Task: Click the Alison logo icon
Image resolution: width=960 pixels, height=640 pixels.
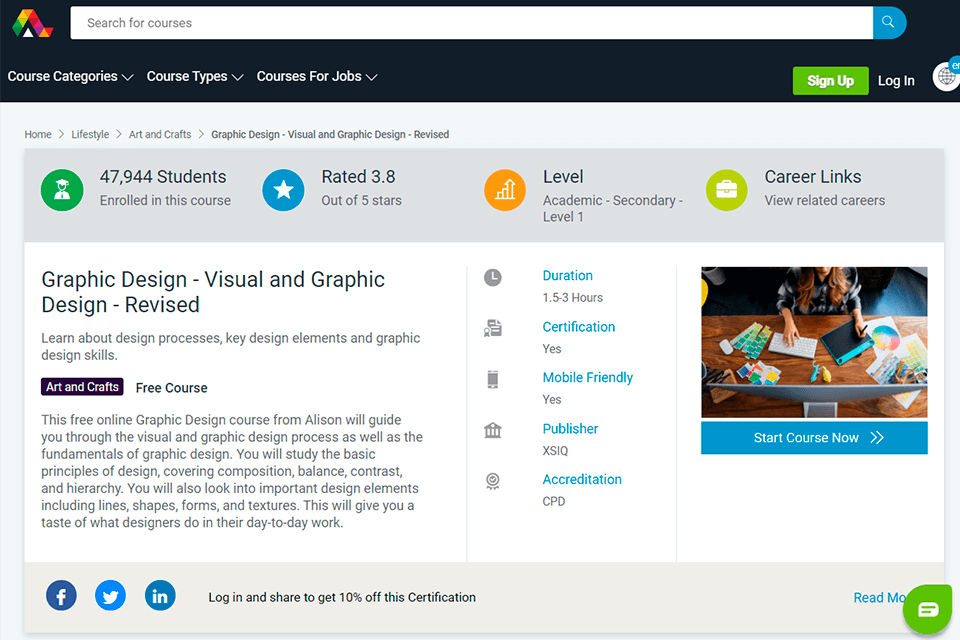Action: point(32,23)
